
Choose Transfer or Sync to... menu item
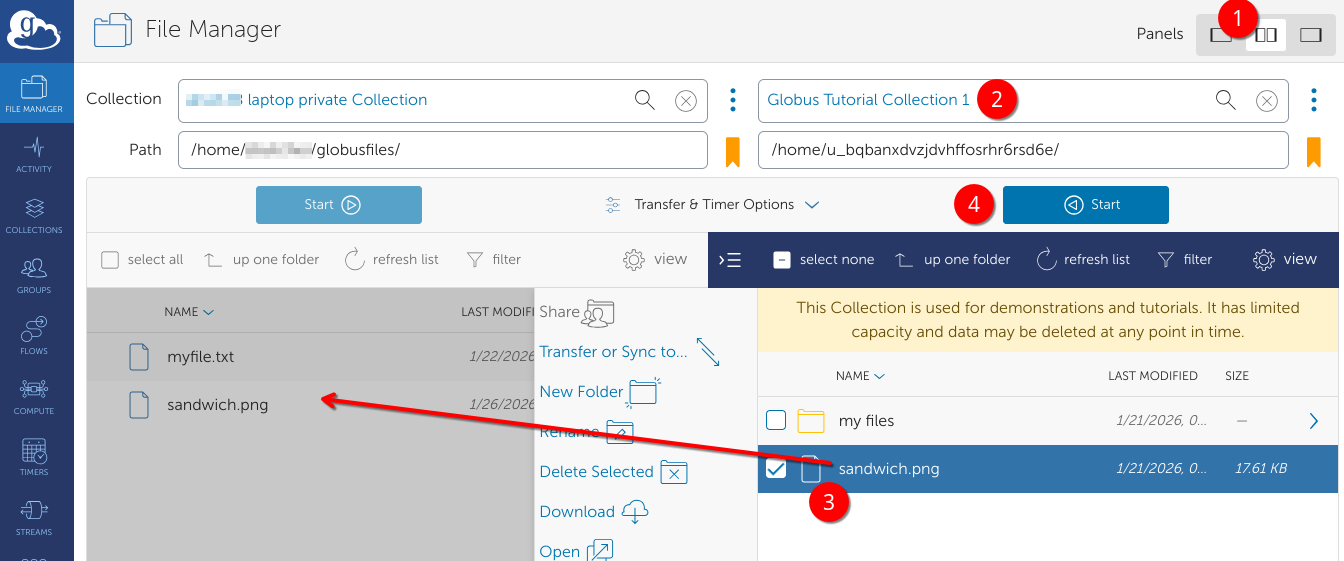point(613,352)
